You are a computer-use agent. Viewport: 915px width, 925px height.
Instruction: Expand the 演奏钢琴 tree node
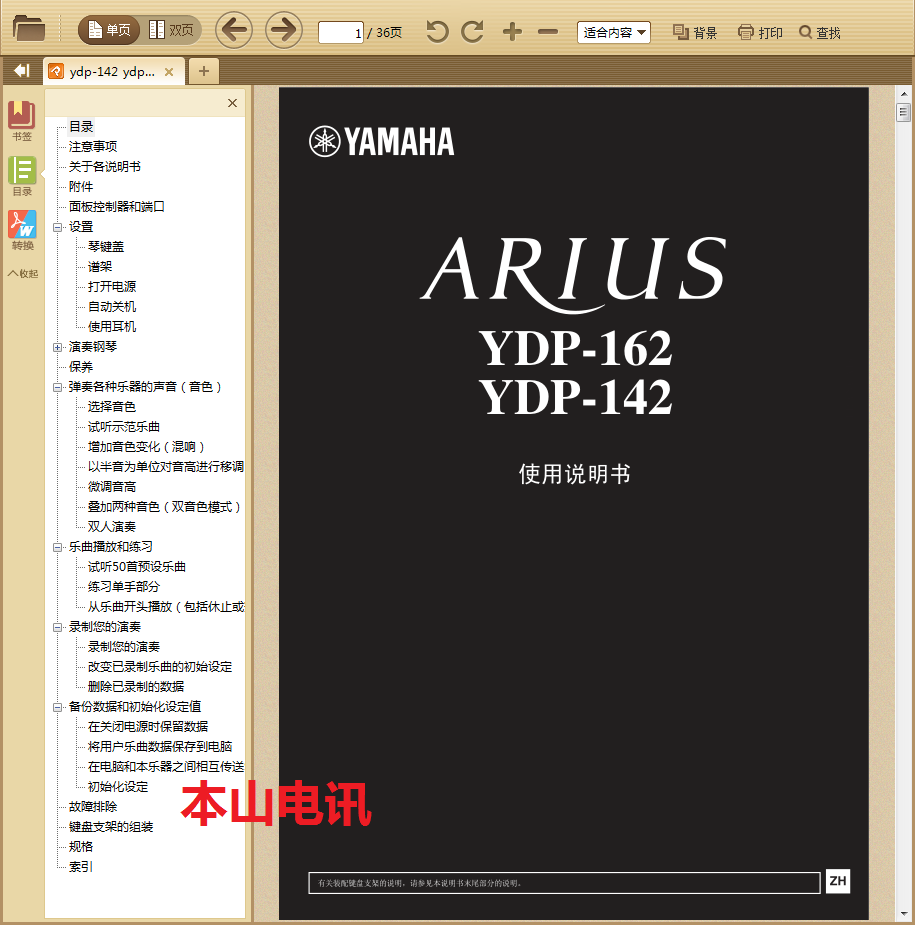[57, 347]
